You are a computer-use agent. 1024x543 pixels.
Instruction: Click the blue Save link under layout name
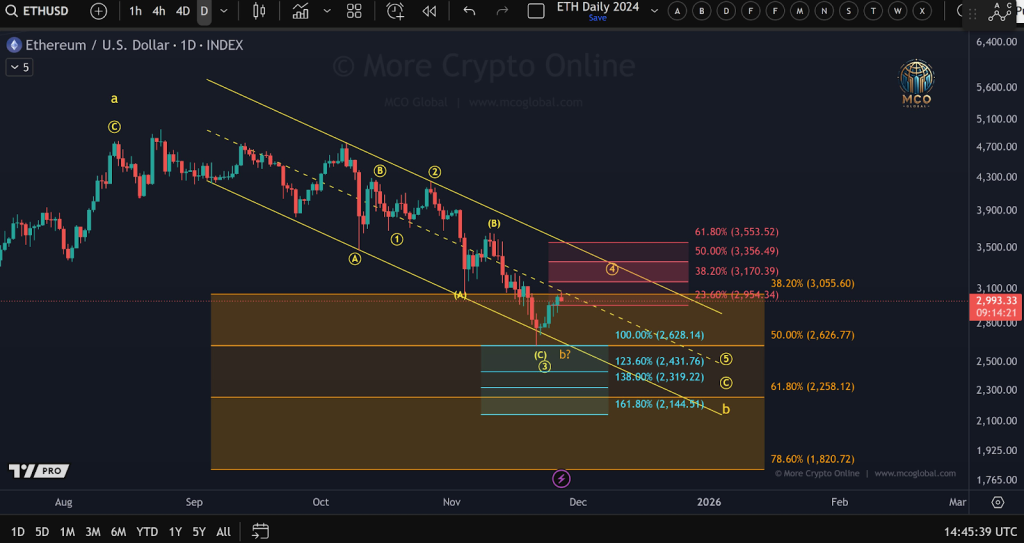pos(598,18)
